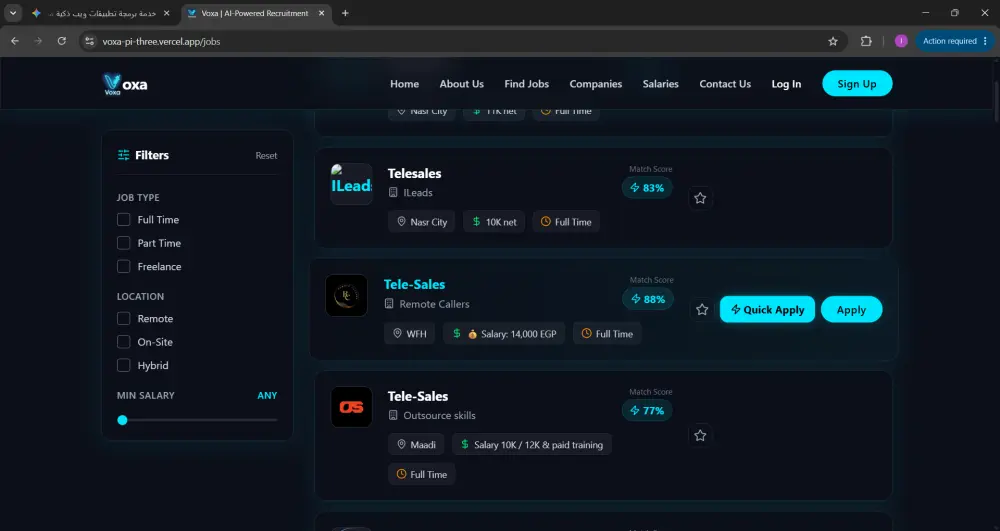Open Tele-Sales title at Outsource skills
The image size is (1000, 531).
(418, 396)
